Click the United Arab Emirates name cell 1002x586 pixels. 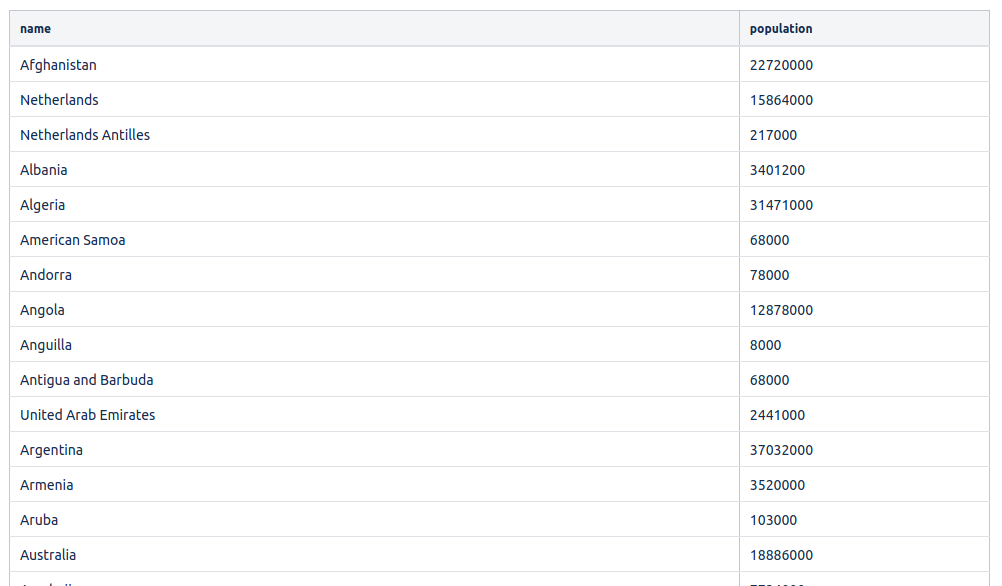87,415
